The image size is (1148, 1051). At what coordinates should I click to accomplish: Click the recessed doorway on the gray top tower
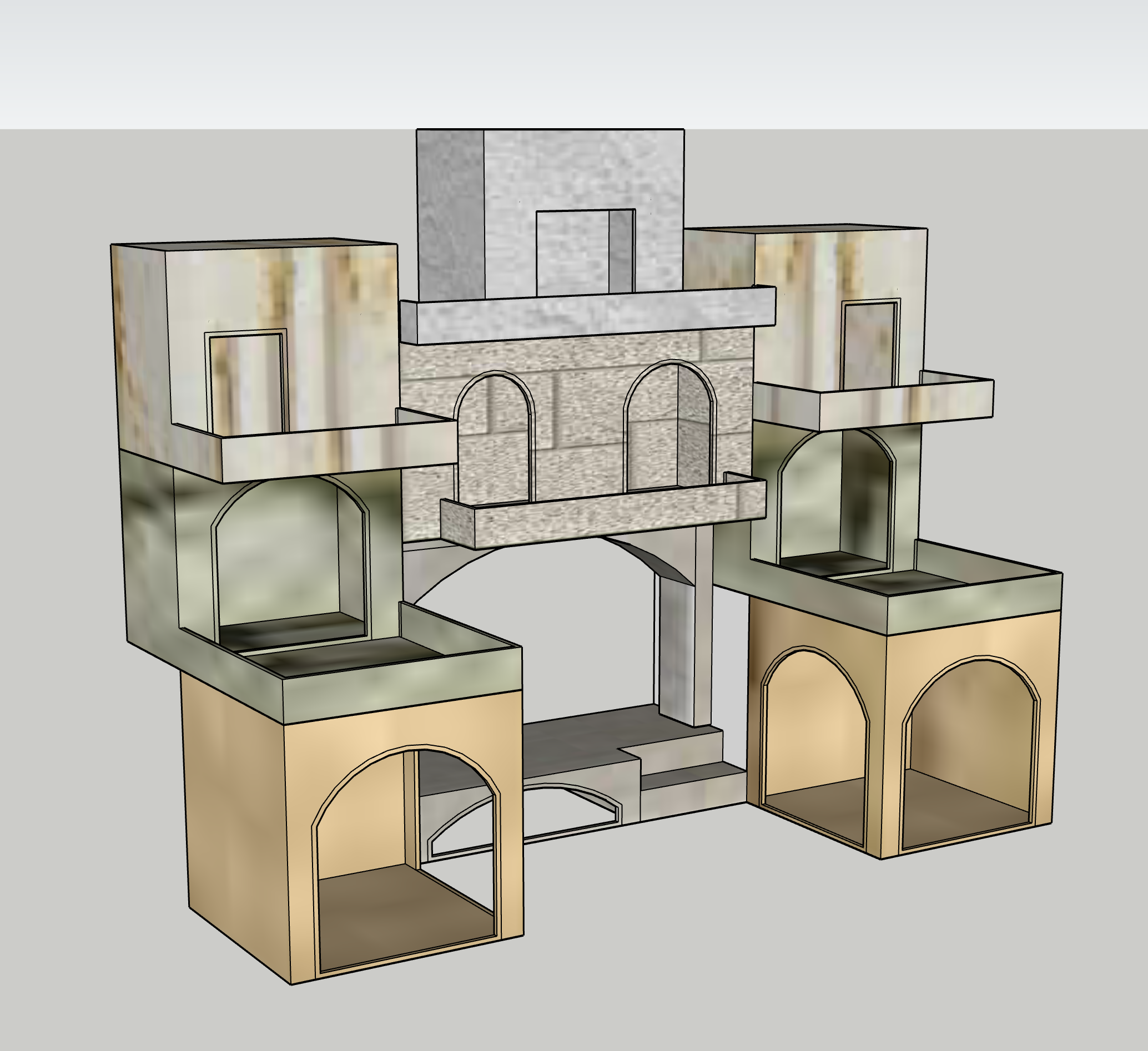583,254
